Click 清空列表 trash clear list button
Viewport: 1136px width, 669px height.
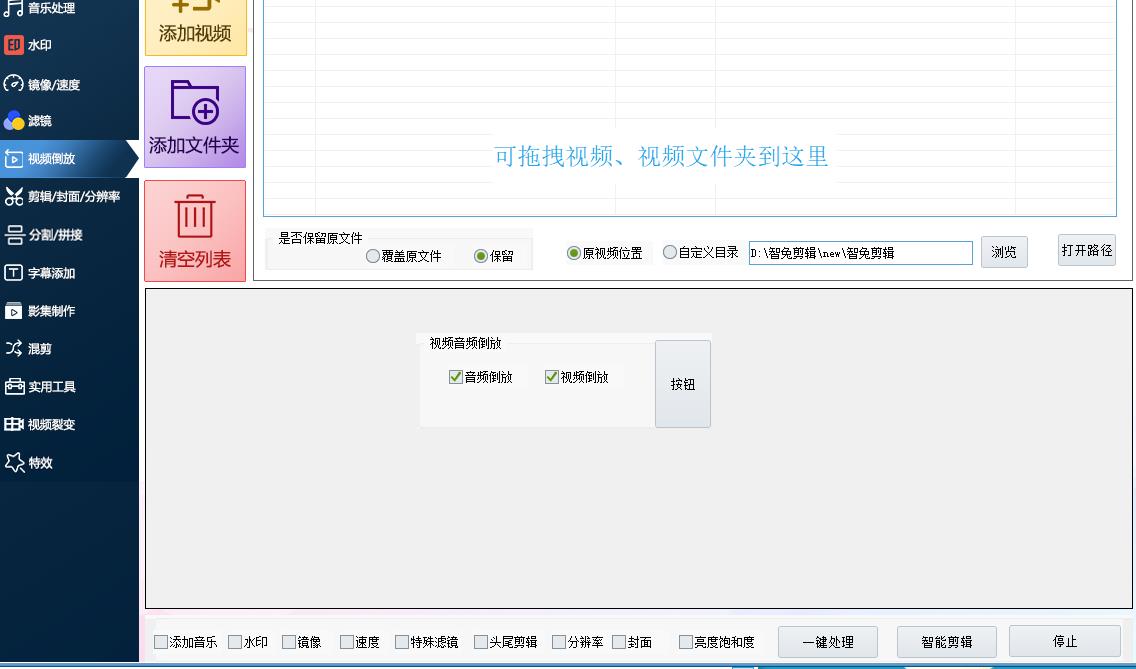tap(195, 230)
